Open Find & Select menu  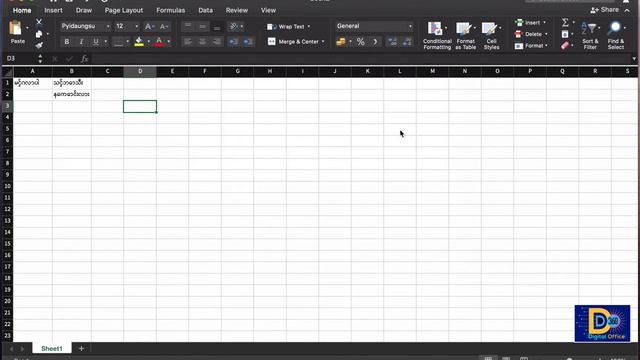(x=616, y=36)
